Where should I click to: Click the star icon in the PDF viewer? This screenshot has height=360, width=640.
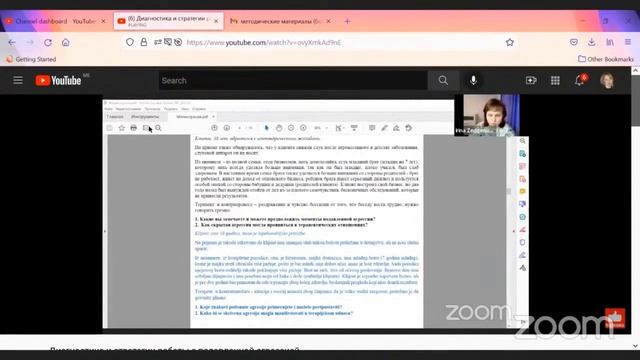click(122, 128)
